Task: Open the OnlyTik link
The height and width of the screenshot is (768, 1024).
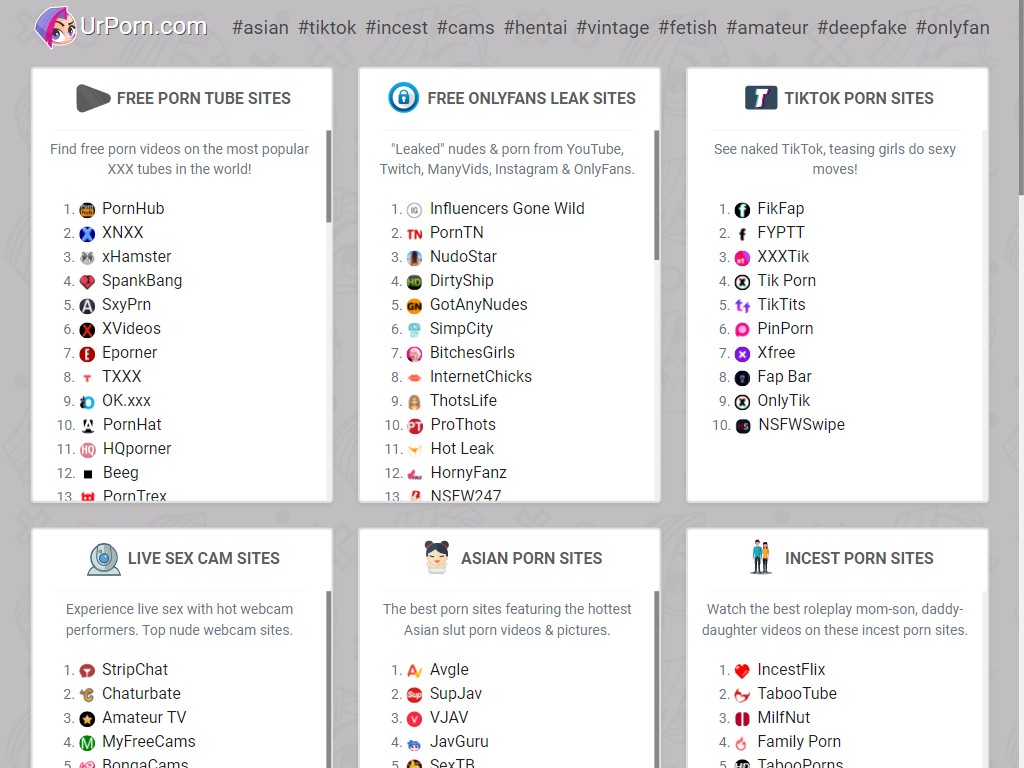Action: tap(784, 401)
